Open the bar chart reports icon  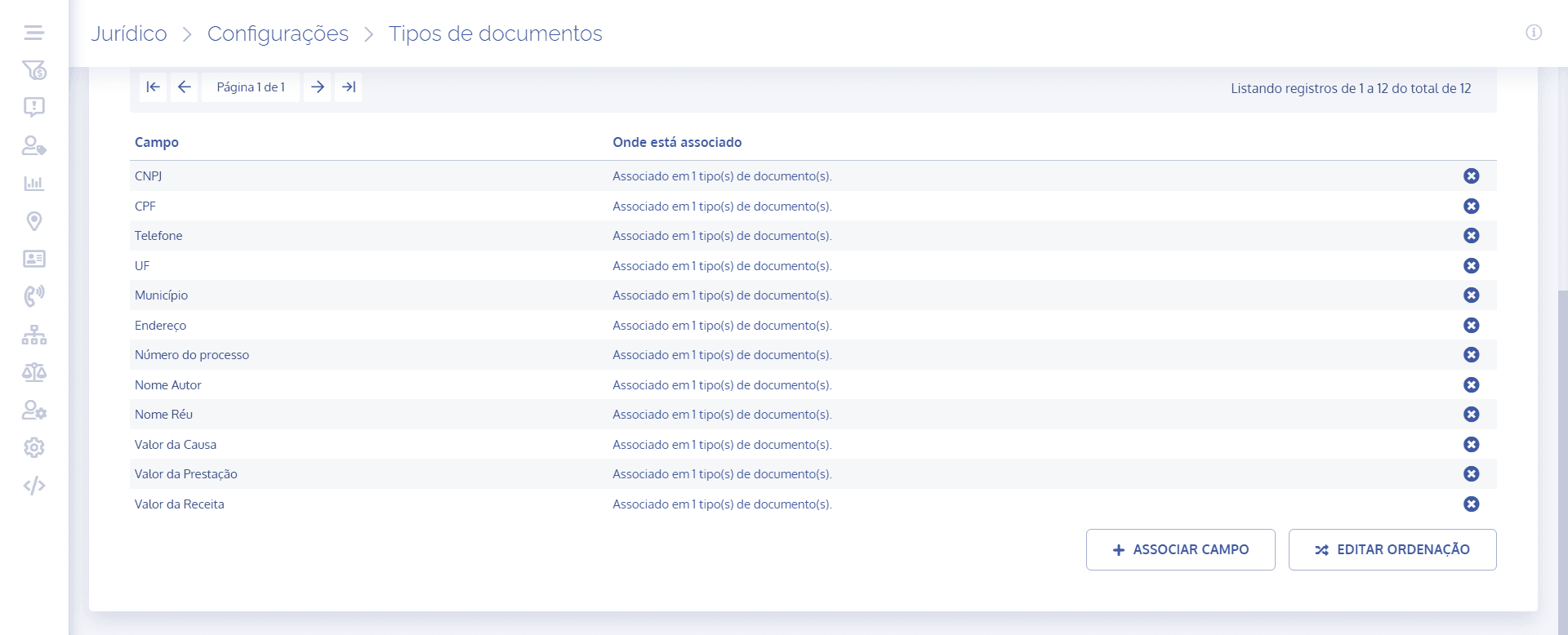click(34, 183)
